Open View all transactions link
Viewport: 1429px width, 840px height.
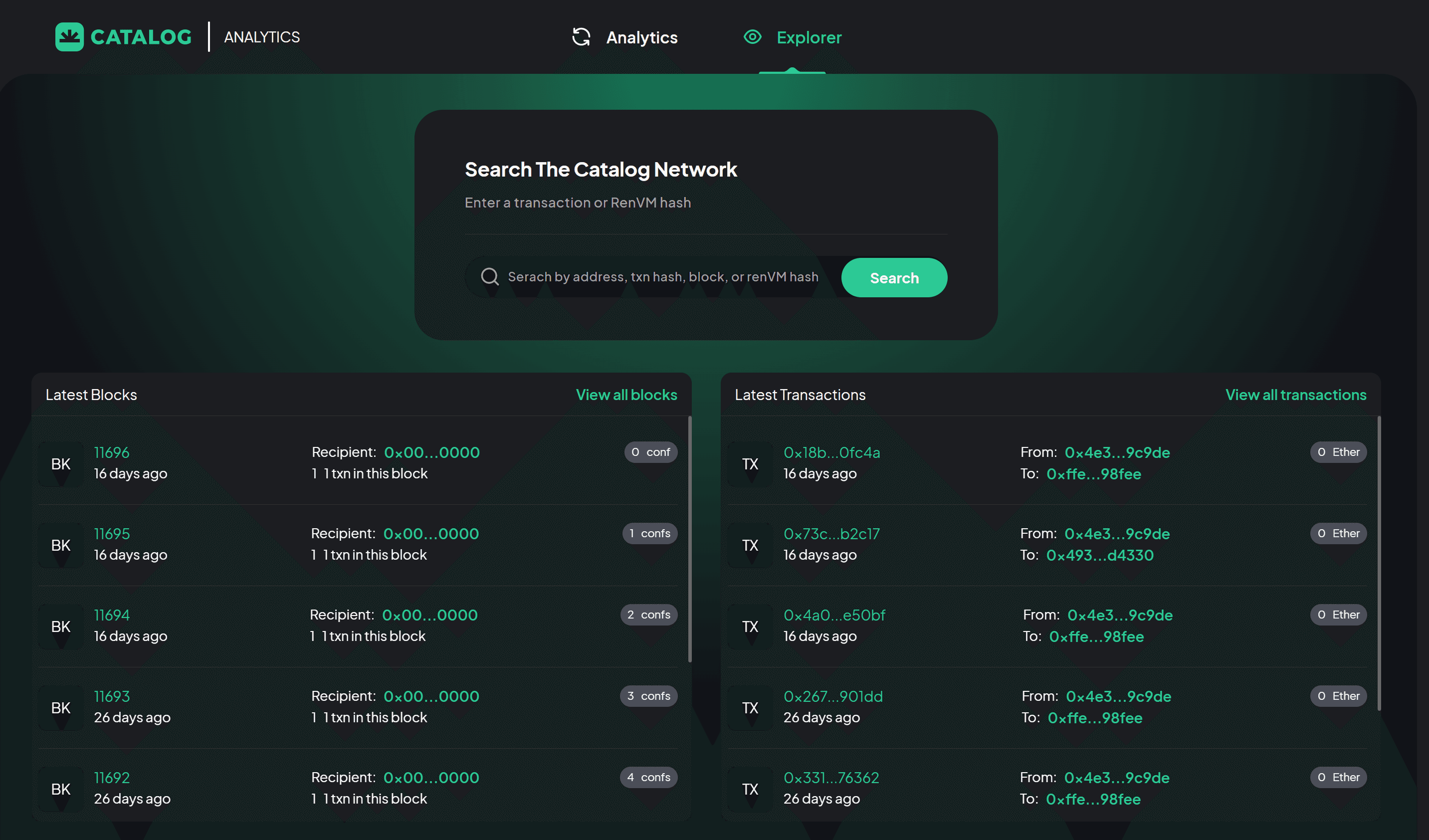pyautogui.click(x=1295, y=395)
